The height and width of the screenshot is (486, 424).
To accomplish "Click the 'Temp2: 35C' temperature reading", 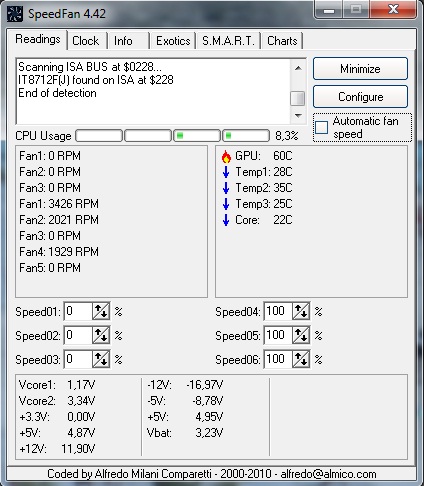I will click(x=264, y=188).
